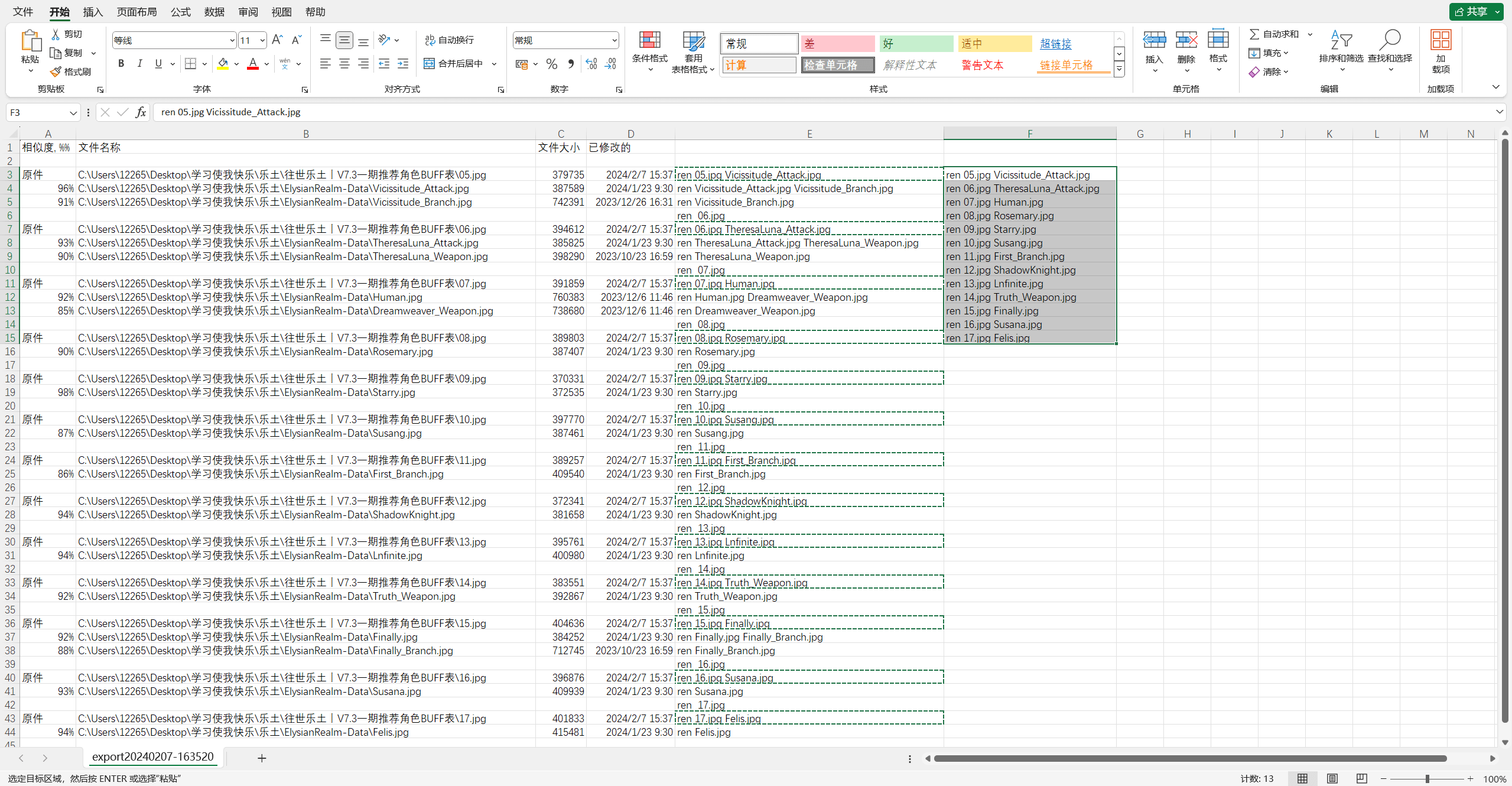Switch to the 公式 tab
Image resolution: width=1512 pixels, height=786 pixels.
[180, 12]
